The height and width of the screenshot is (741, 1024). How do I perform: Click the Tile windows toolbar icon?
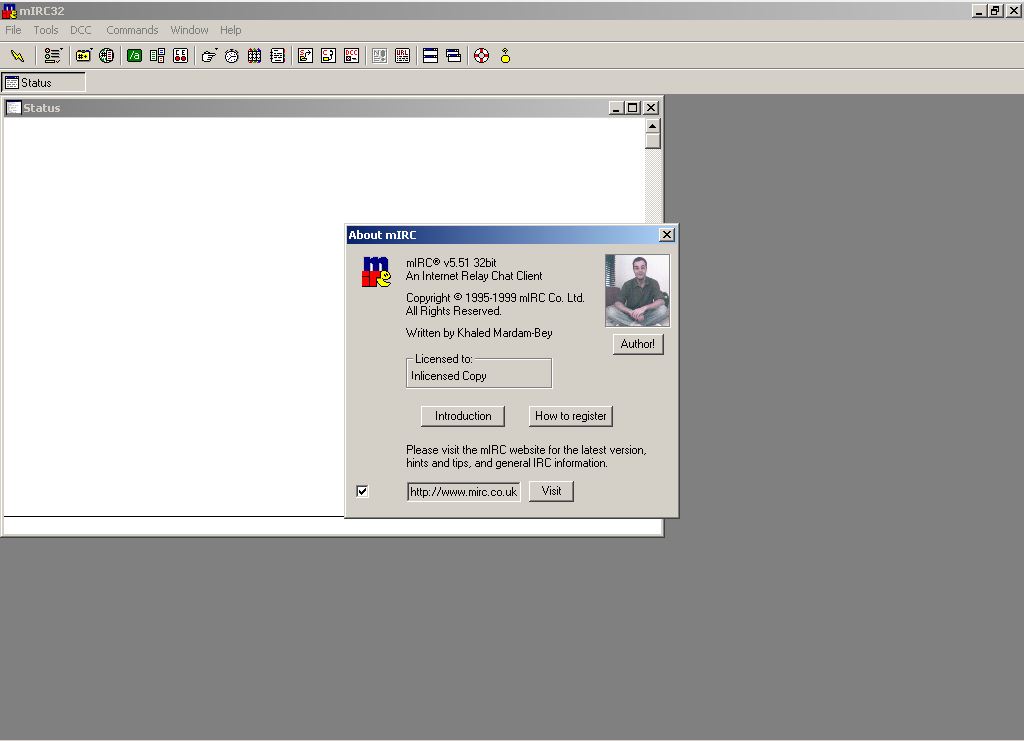pos(430,56)
